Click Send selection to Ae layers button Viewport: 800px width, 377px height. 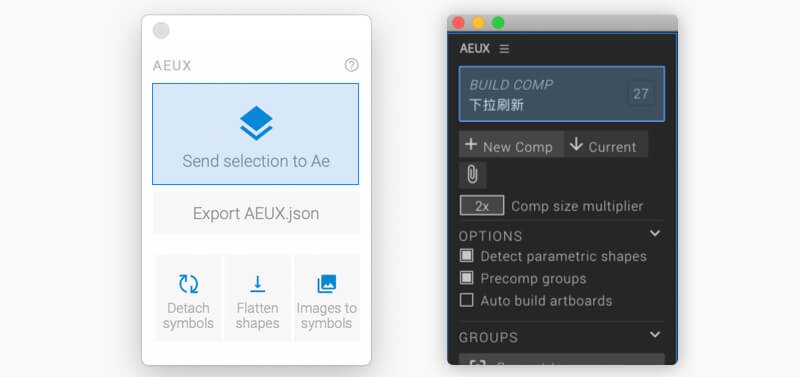pos(255,134)
